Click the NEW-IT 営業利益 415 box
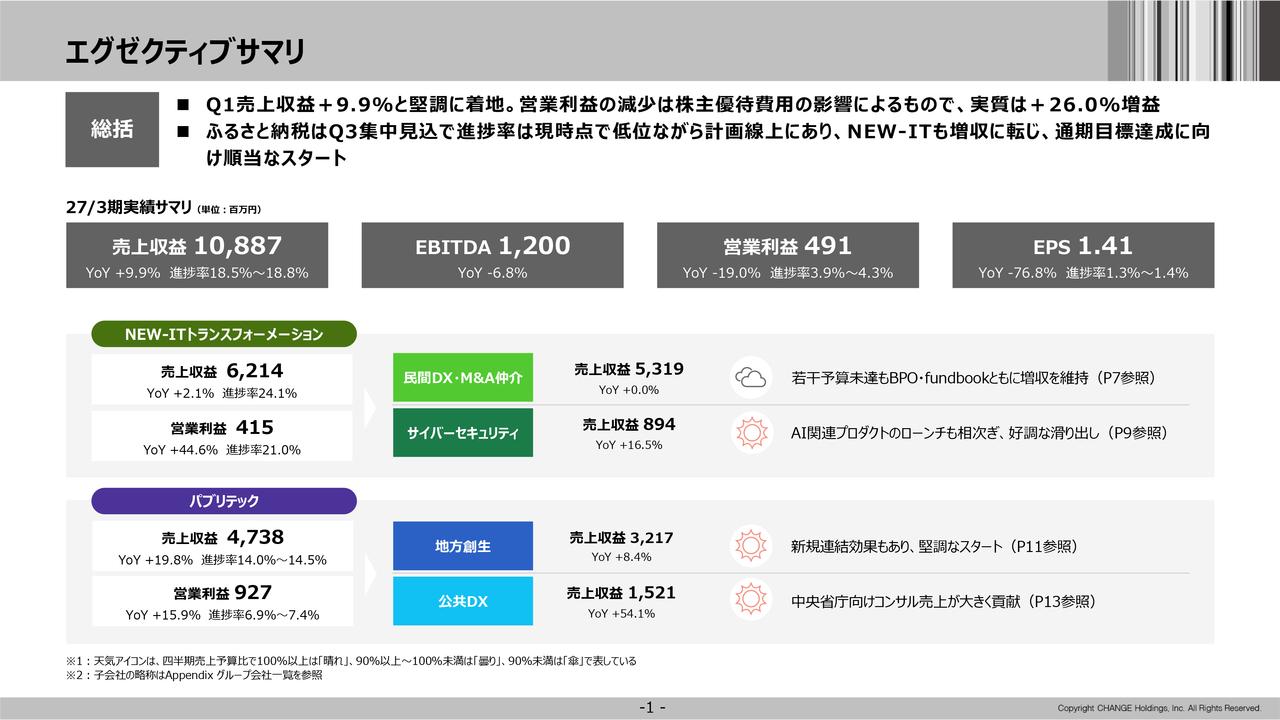 [222, 437]
